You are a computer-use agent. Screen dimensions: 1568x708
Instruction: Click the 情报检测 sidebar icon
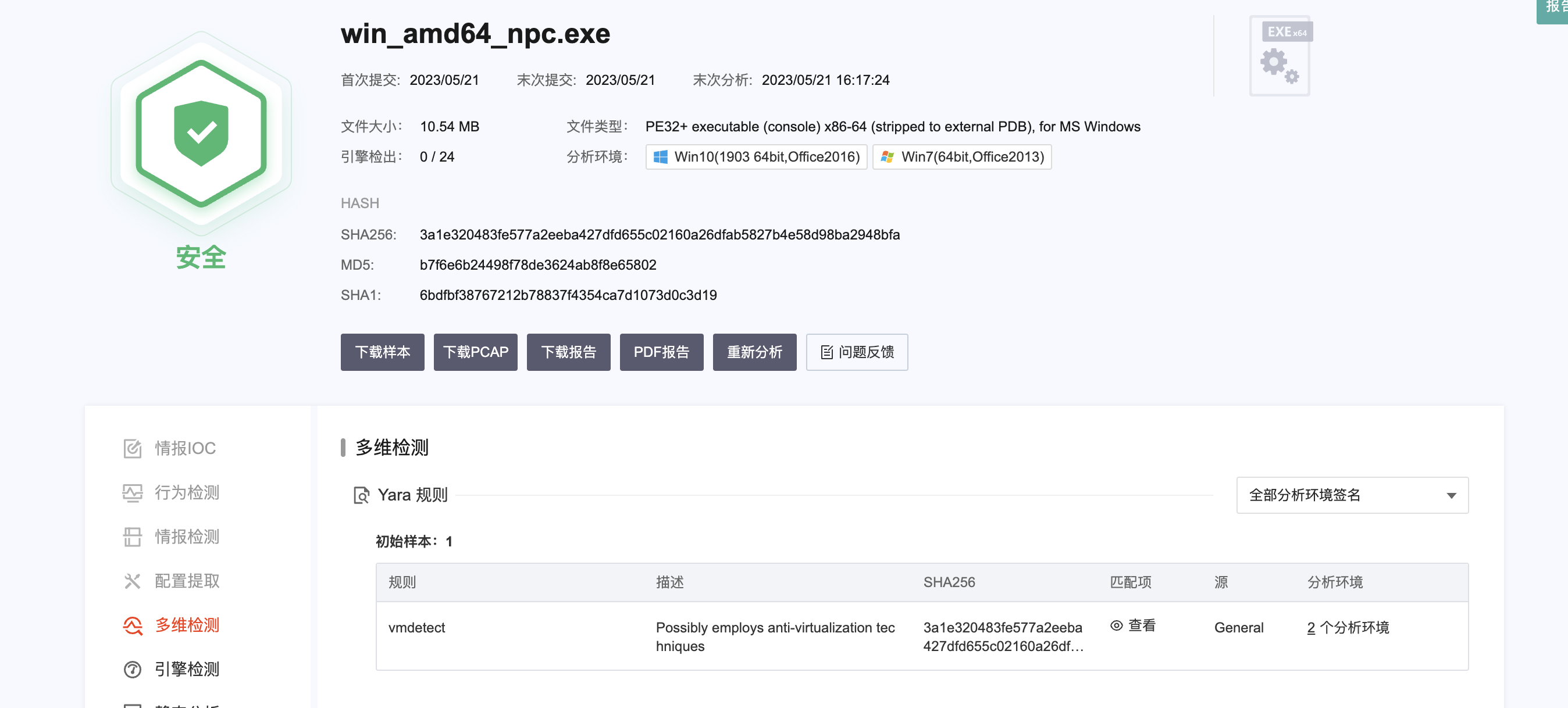pos(132,537)
